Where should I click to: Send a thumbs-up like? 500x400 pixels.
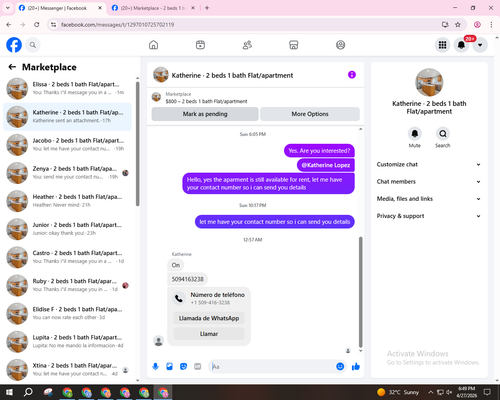356,367
